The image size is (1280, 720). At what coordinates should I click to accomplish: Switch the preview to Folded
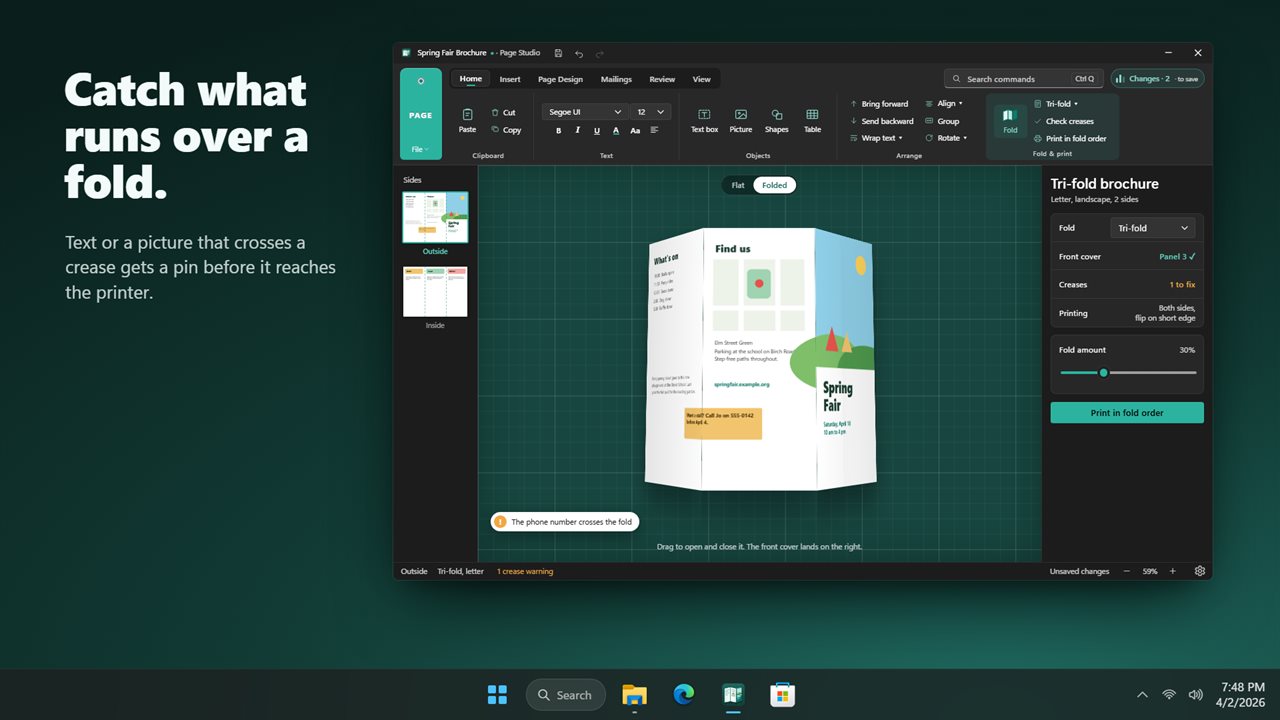(x=775, y=185)
